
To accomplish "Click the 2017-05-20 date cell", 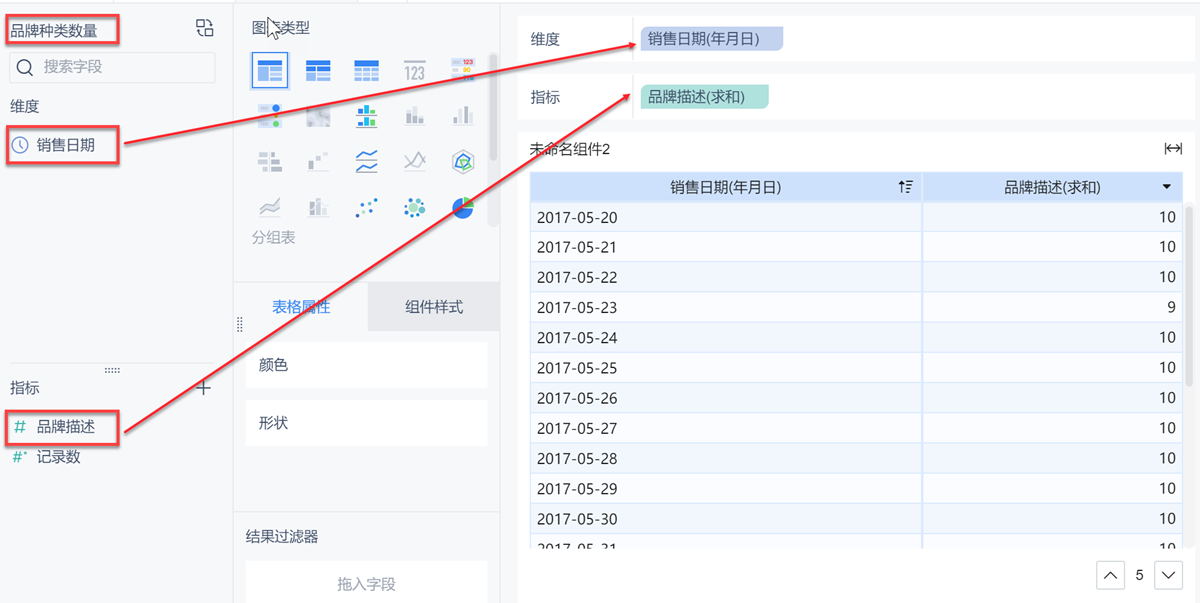I will point(725,217).
